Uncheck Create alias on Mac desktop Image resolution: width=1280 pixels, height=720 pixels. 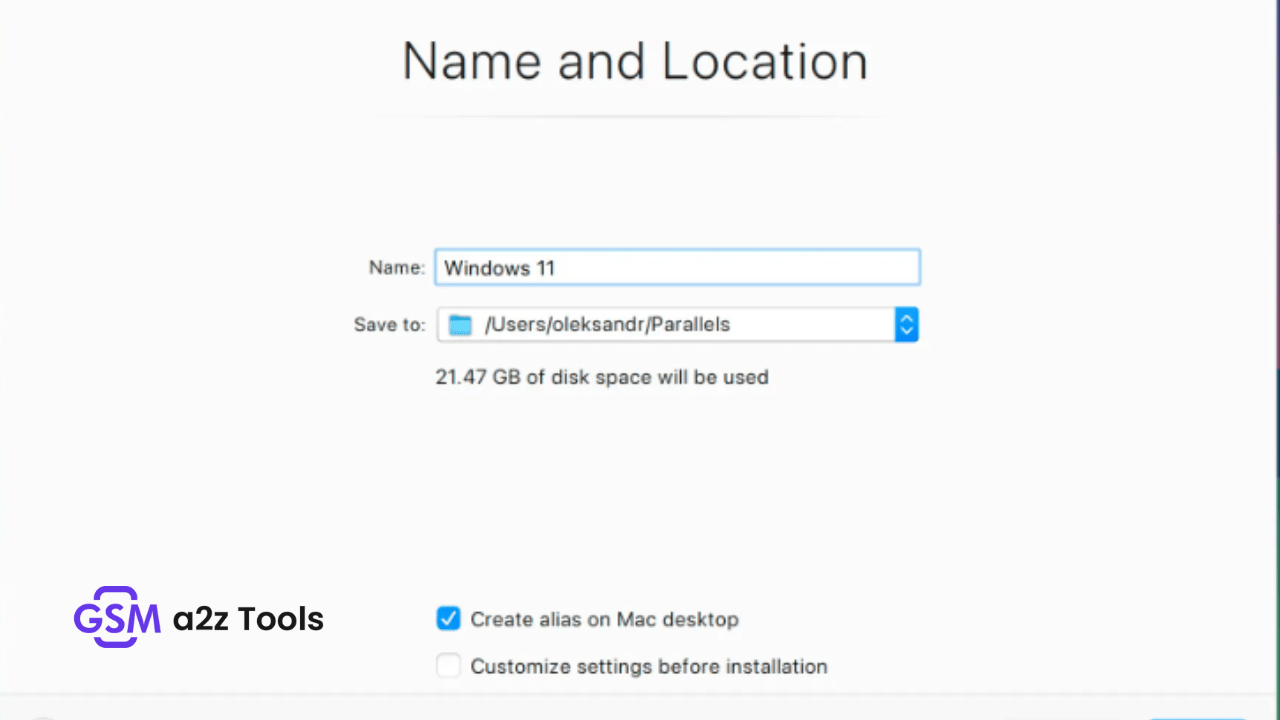[448, 619]
